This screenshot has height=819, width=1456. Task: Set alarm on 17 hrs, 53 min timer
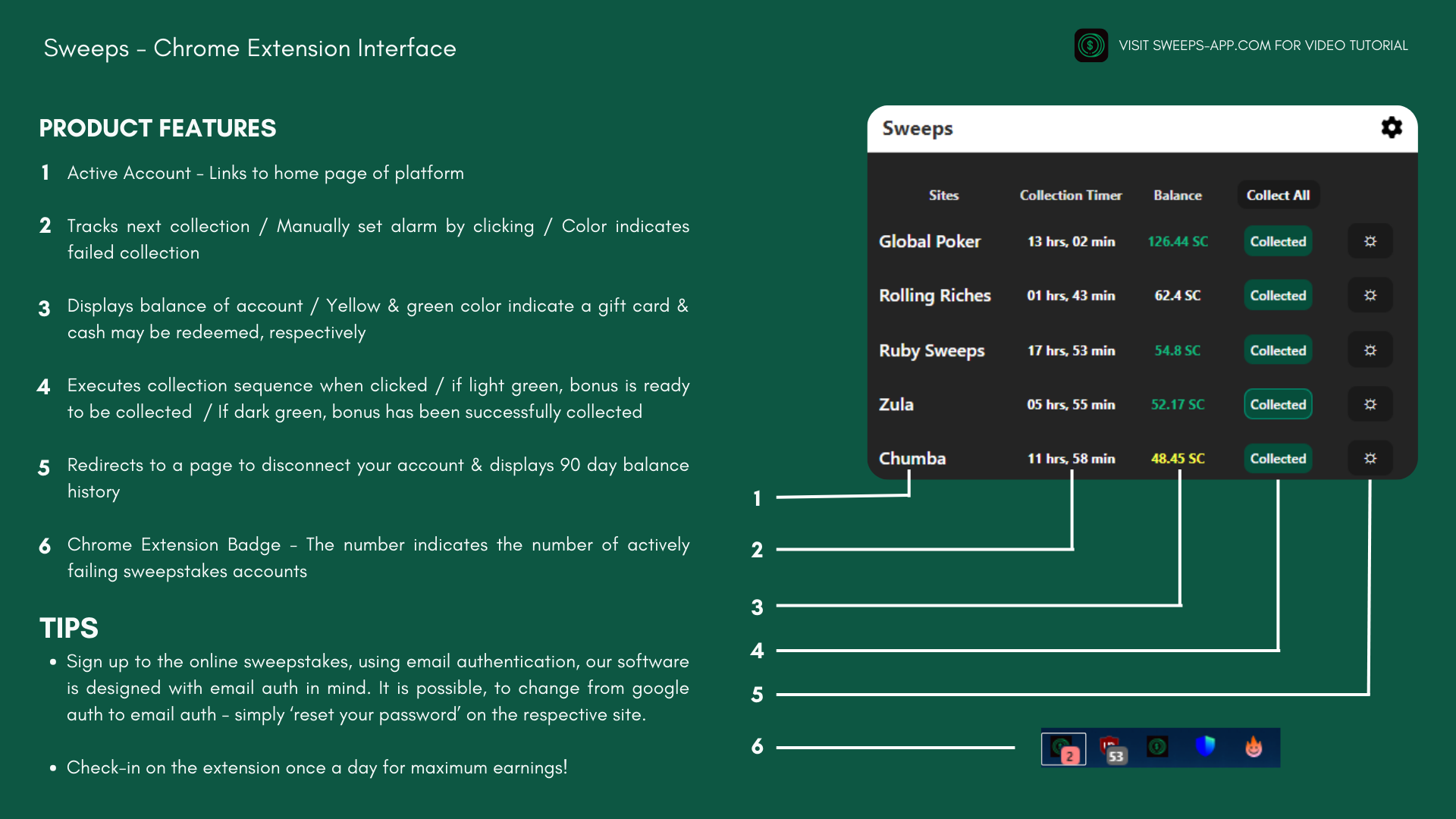click(x=1072, y=350)
